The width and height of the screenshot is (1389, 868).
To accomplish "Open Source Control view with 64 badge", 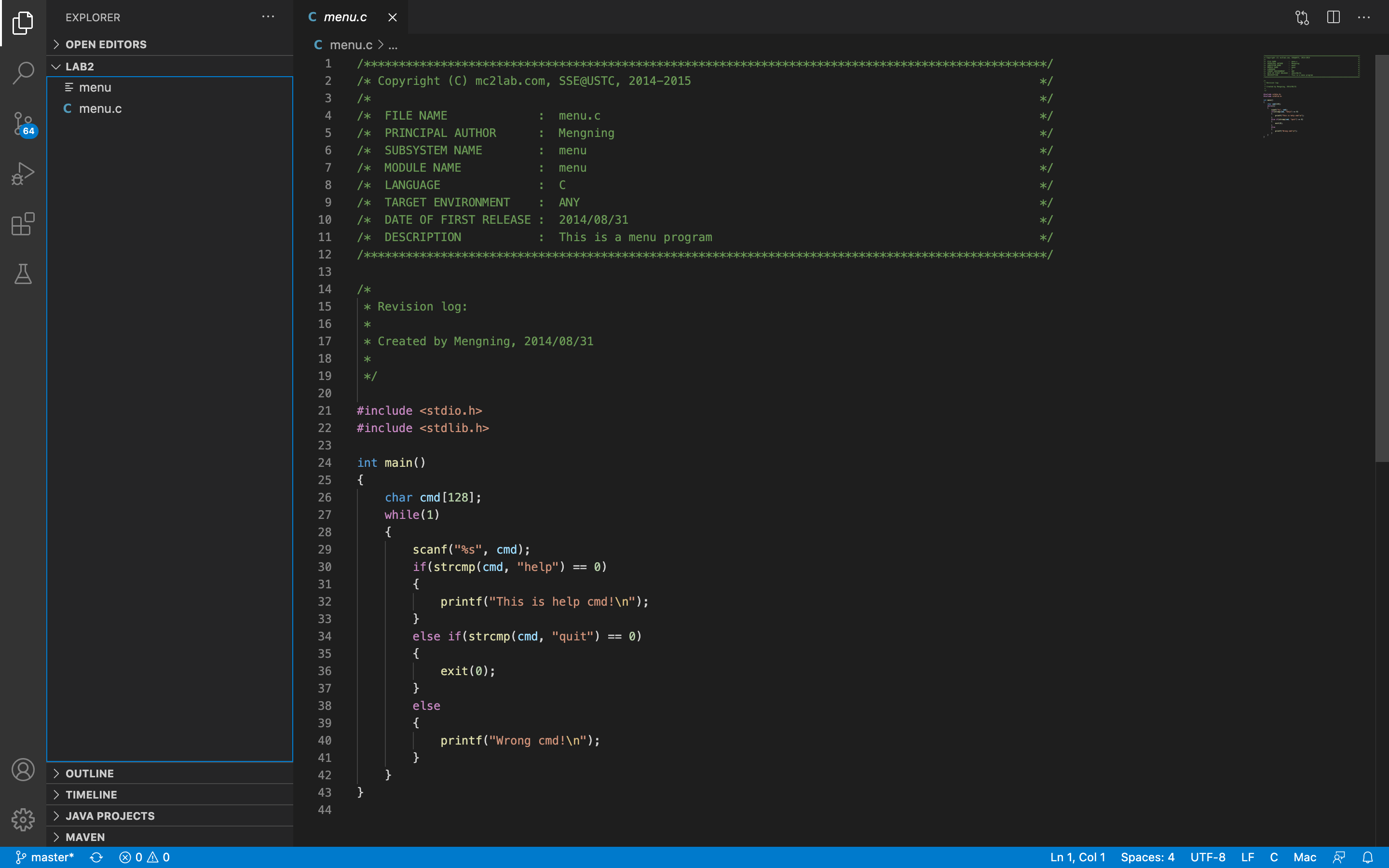I will pos(23,123).
